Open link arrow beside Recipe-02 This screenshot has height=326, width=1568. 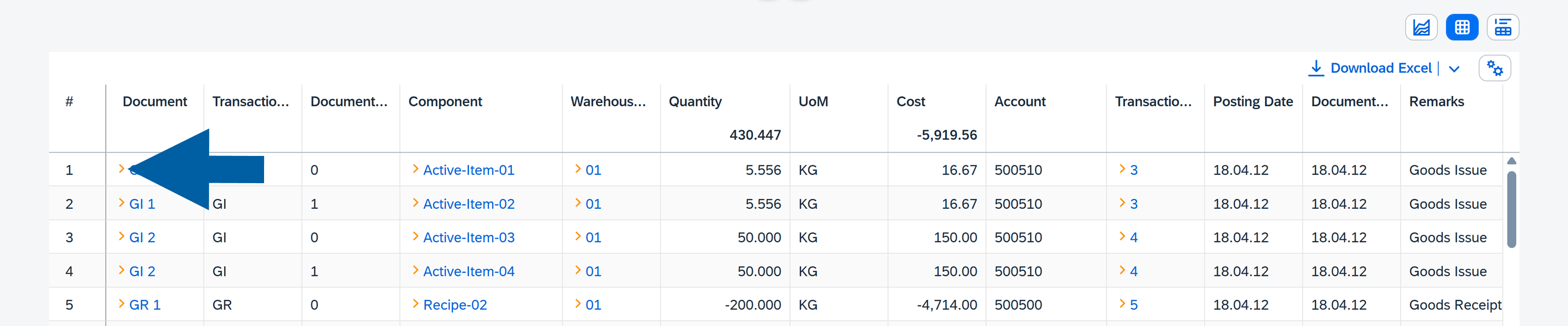click(x=415, y=304)
